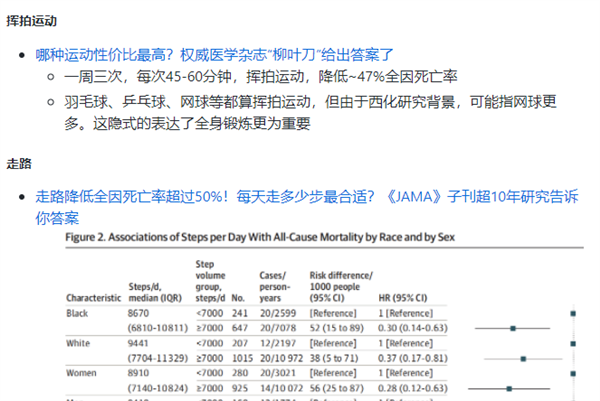Open link about 哪种运动性价比最高 柳叶刀 article
The image size is (600, 401).
pos(214,55)
